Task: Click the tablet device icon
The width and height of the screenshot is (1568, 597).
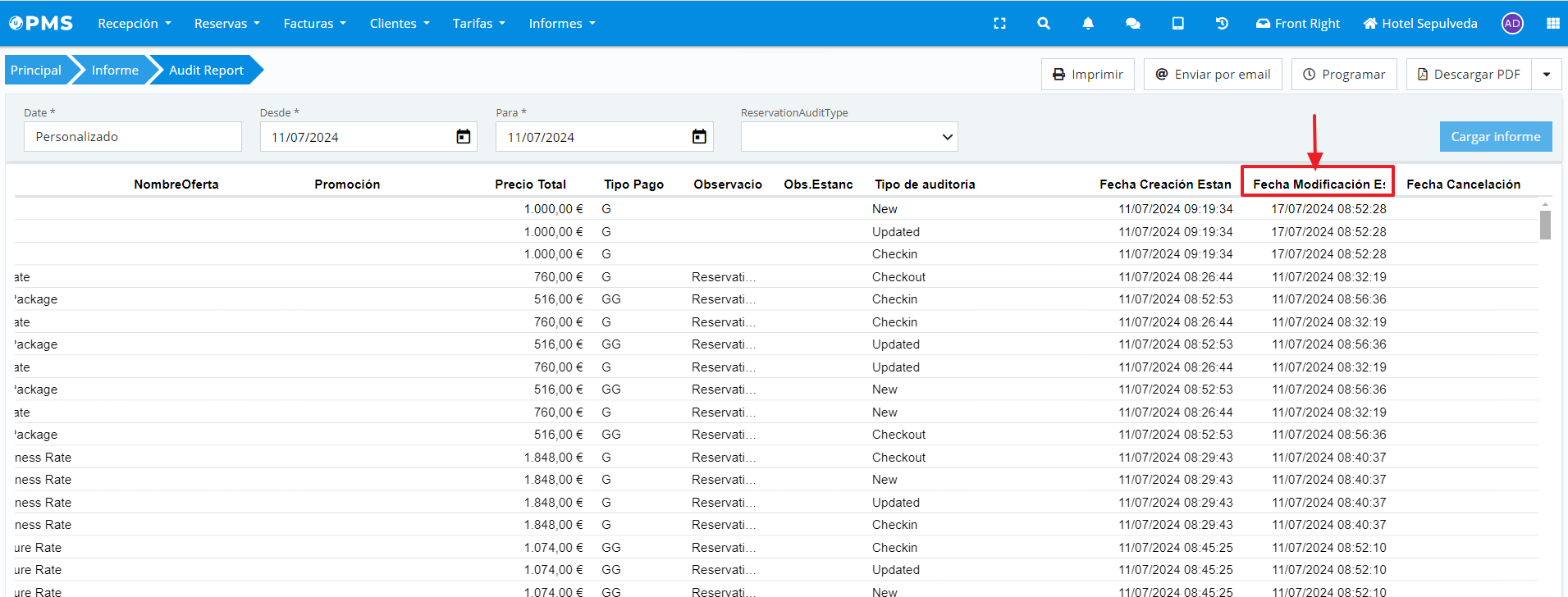Action: pyautogui.click(x=1177, y=24)
